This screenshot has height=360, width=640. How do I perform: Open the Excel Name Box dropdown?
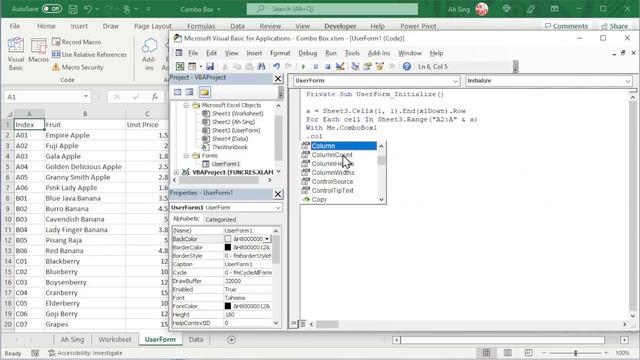(86, 97)
